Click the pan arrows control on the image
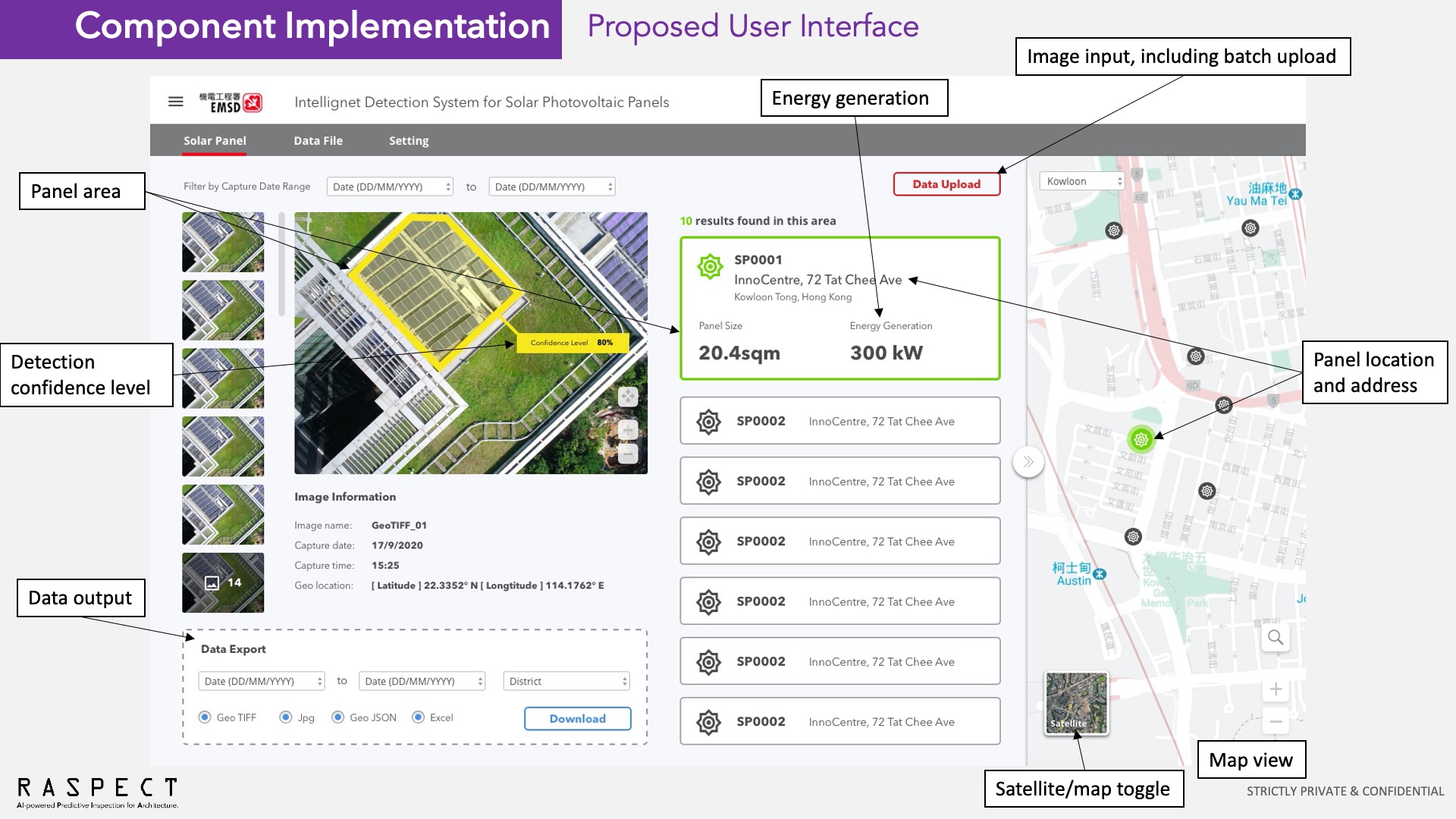 [x=628, y=396]
